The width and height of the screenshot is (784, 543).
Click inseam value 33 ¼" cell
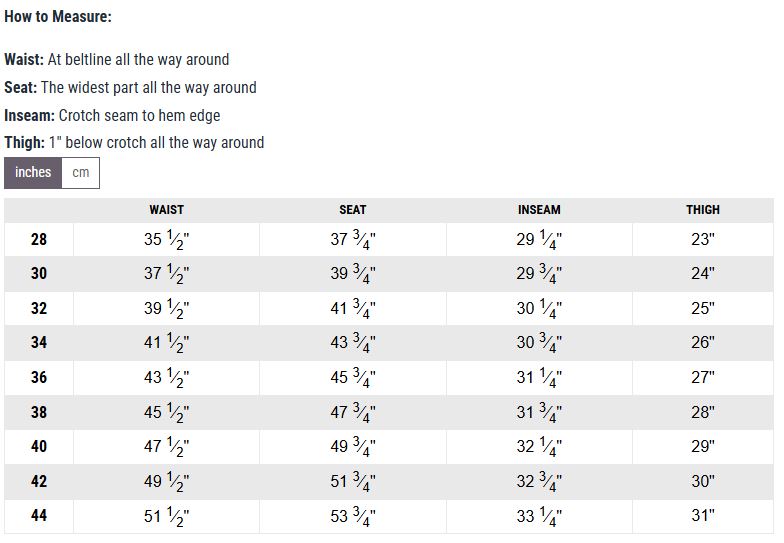tap(539, 516)
